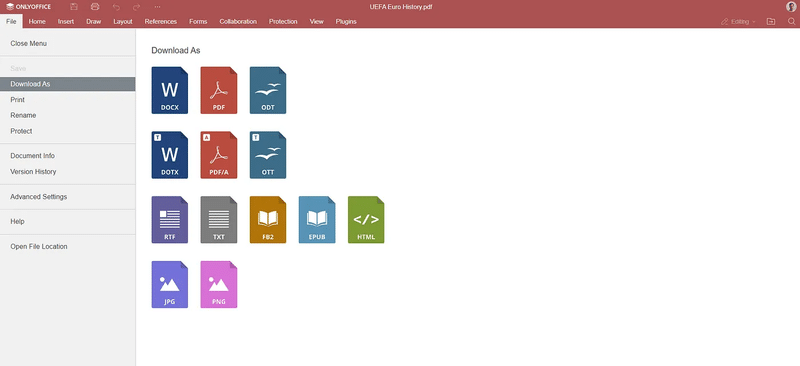Download as FB2 e-book
The image size is (800, 366).
pyautogui.click(x=268, y=220)
